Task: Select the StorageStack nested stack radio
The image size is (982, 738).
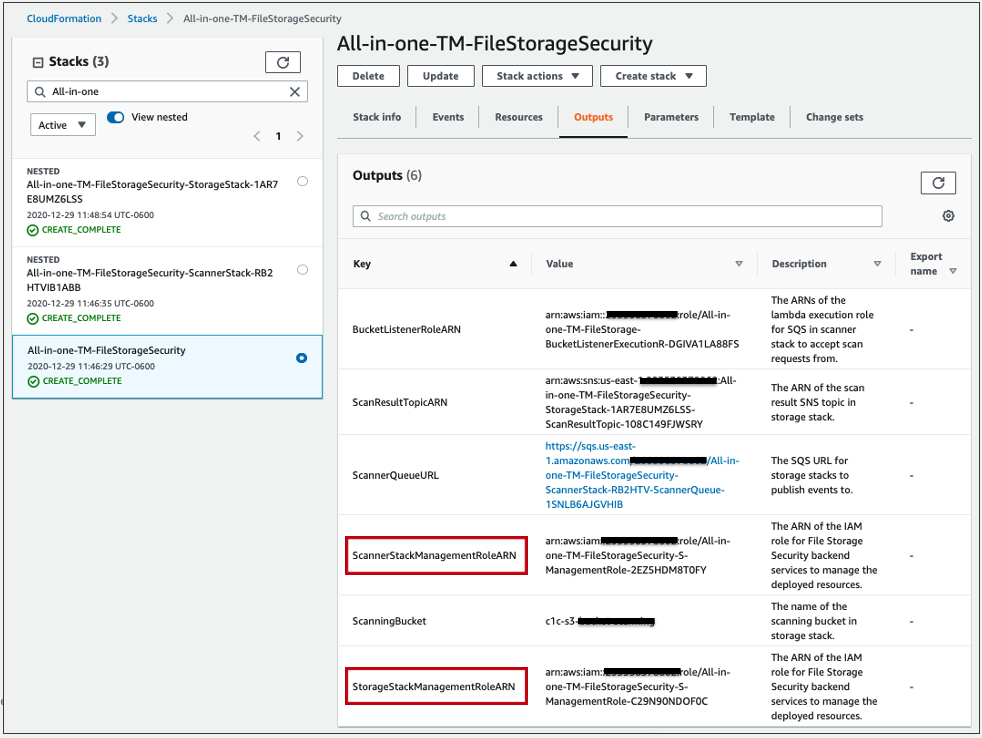Action: pos(302,181)
